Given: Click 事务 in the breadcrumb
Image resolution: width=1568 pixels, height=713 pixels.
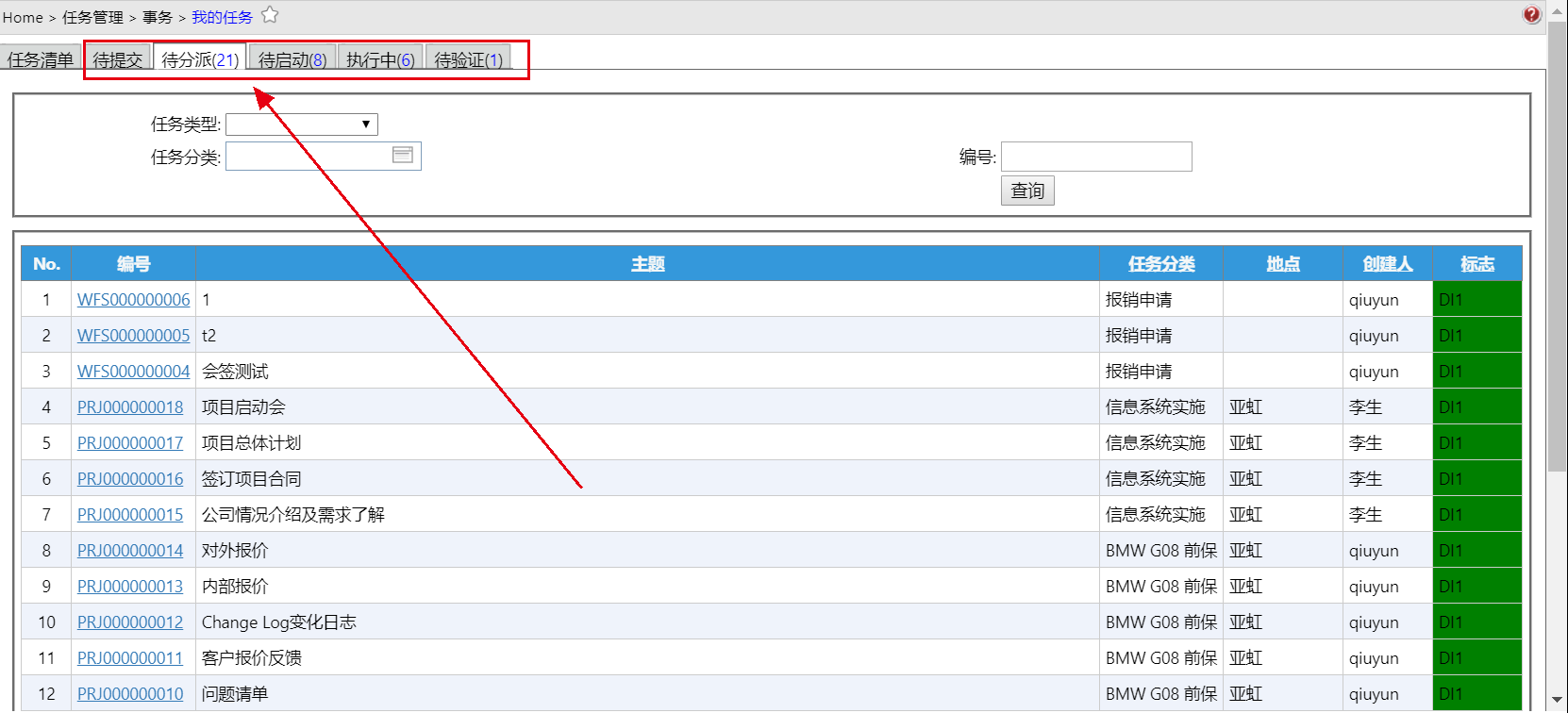Looking at the screenshot, I should 158,17.
